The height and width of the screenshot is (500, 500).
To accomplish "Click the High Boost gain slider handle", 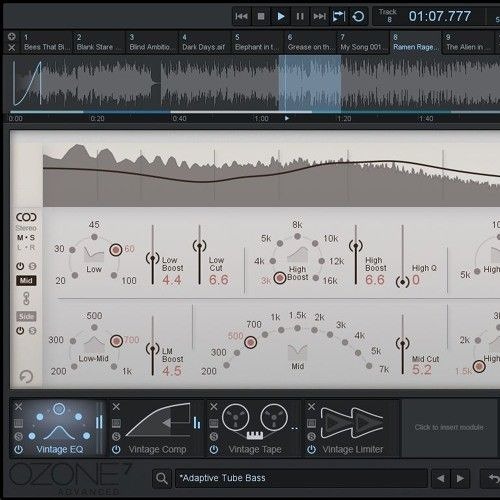I will tap(356, 246).
